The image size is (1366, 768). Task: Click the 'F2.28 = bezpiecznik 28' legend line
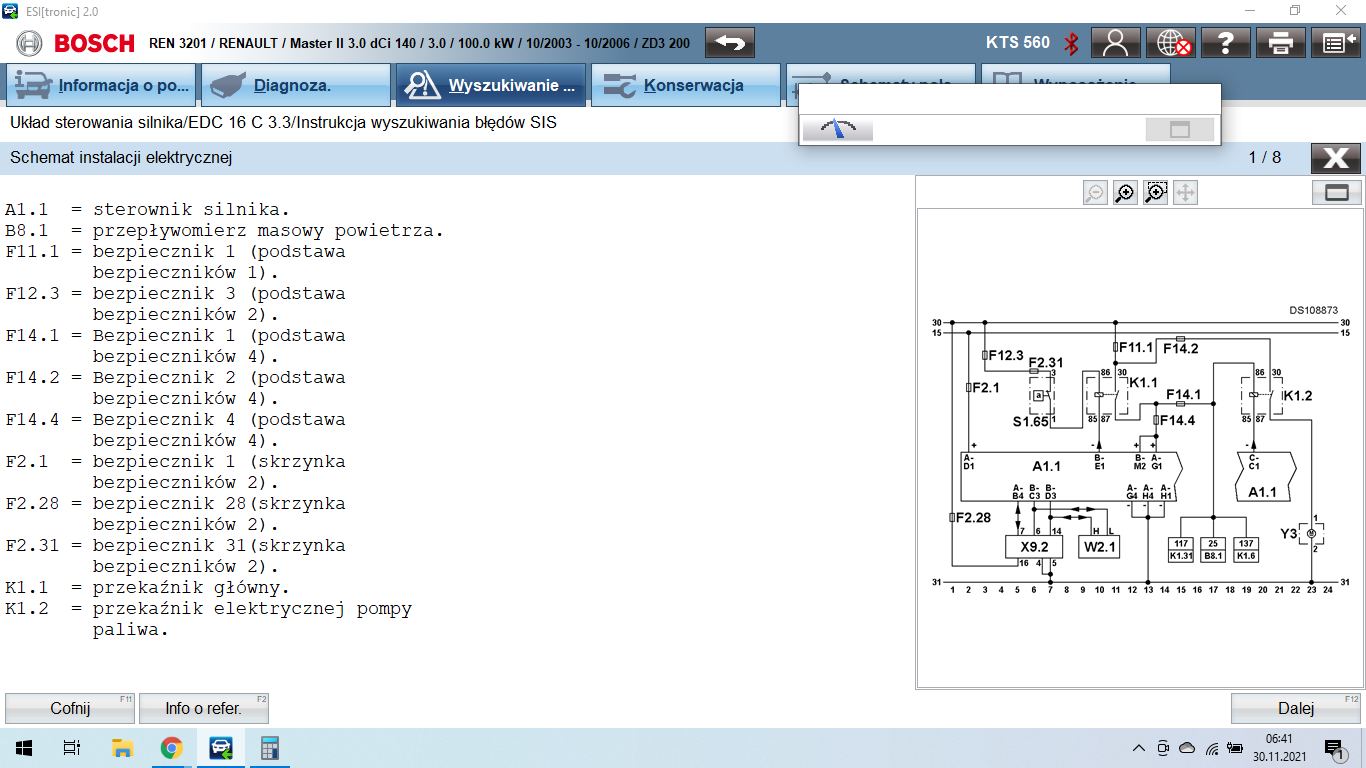(175, 504)
